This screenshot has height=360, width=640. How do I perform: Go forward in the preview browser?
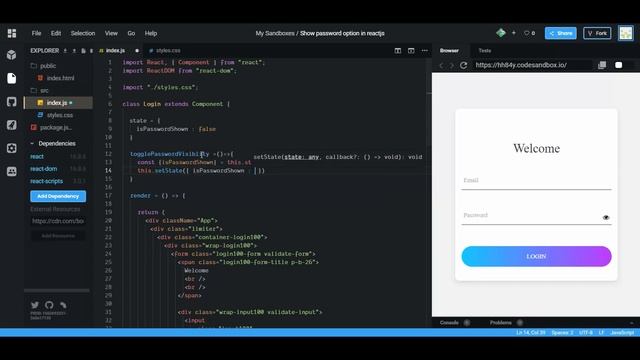(451, 65)
